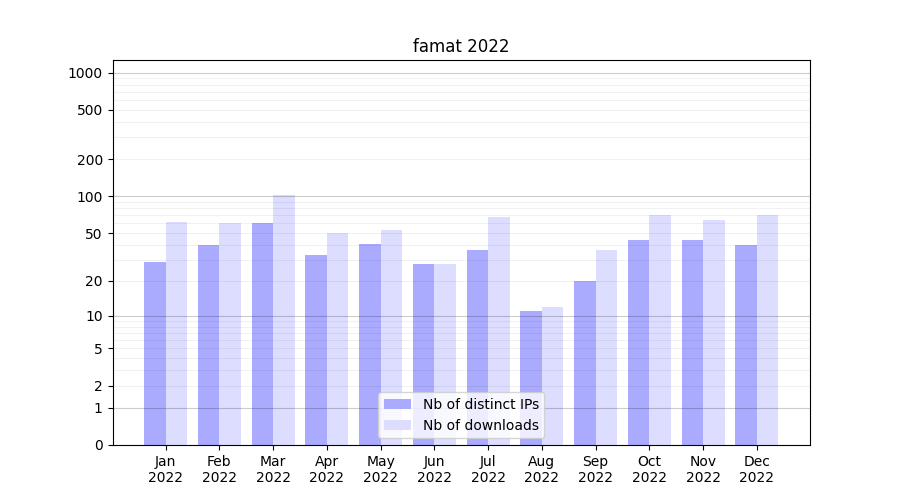The height and width of the screenshot is (500, 900).
Task: Click the Mar 2022 downloads bar
Action: coord(284,320)
